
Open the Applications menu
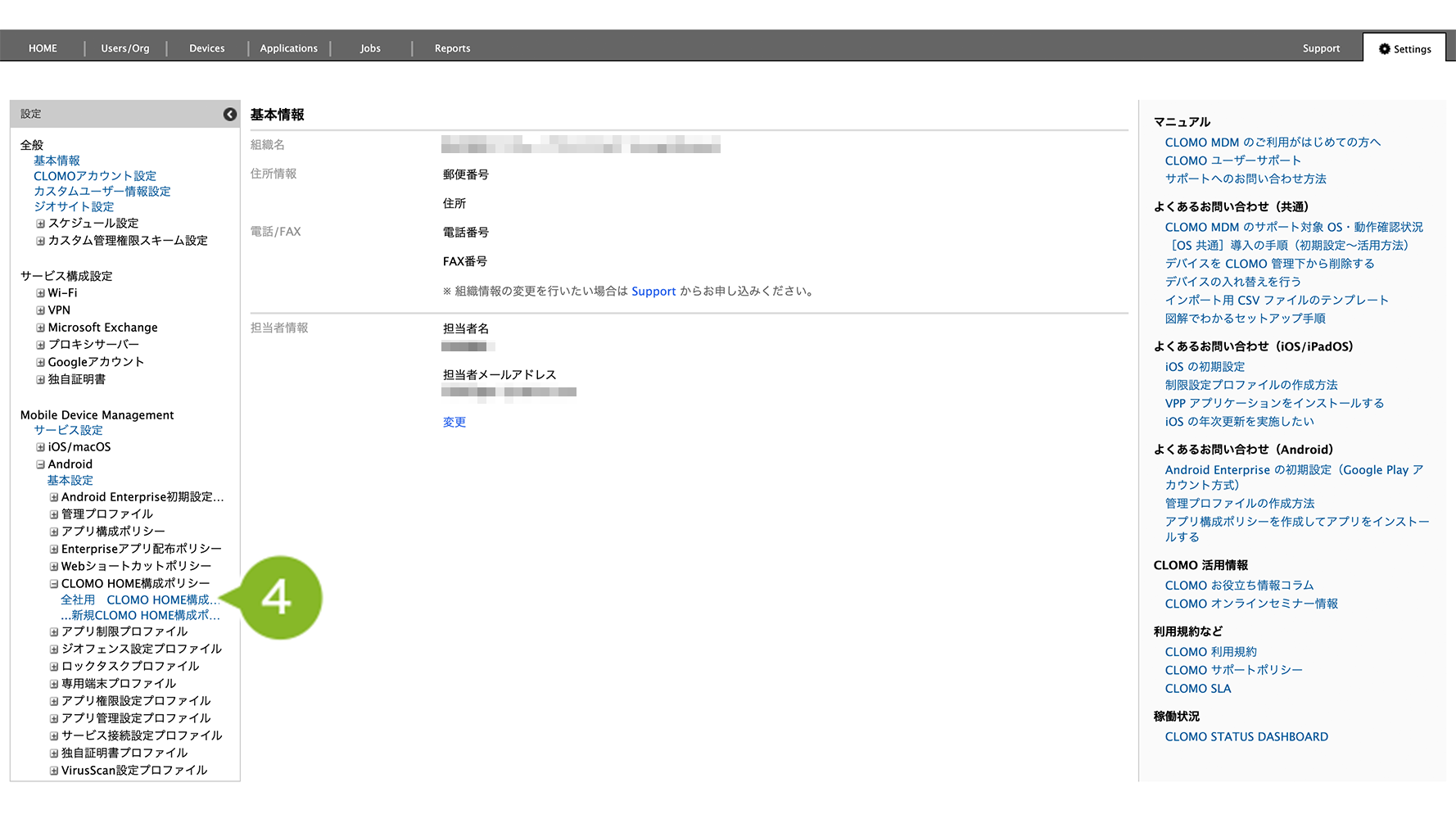coord(288,49)
